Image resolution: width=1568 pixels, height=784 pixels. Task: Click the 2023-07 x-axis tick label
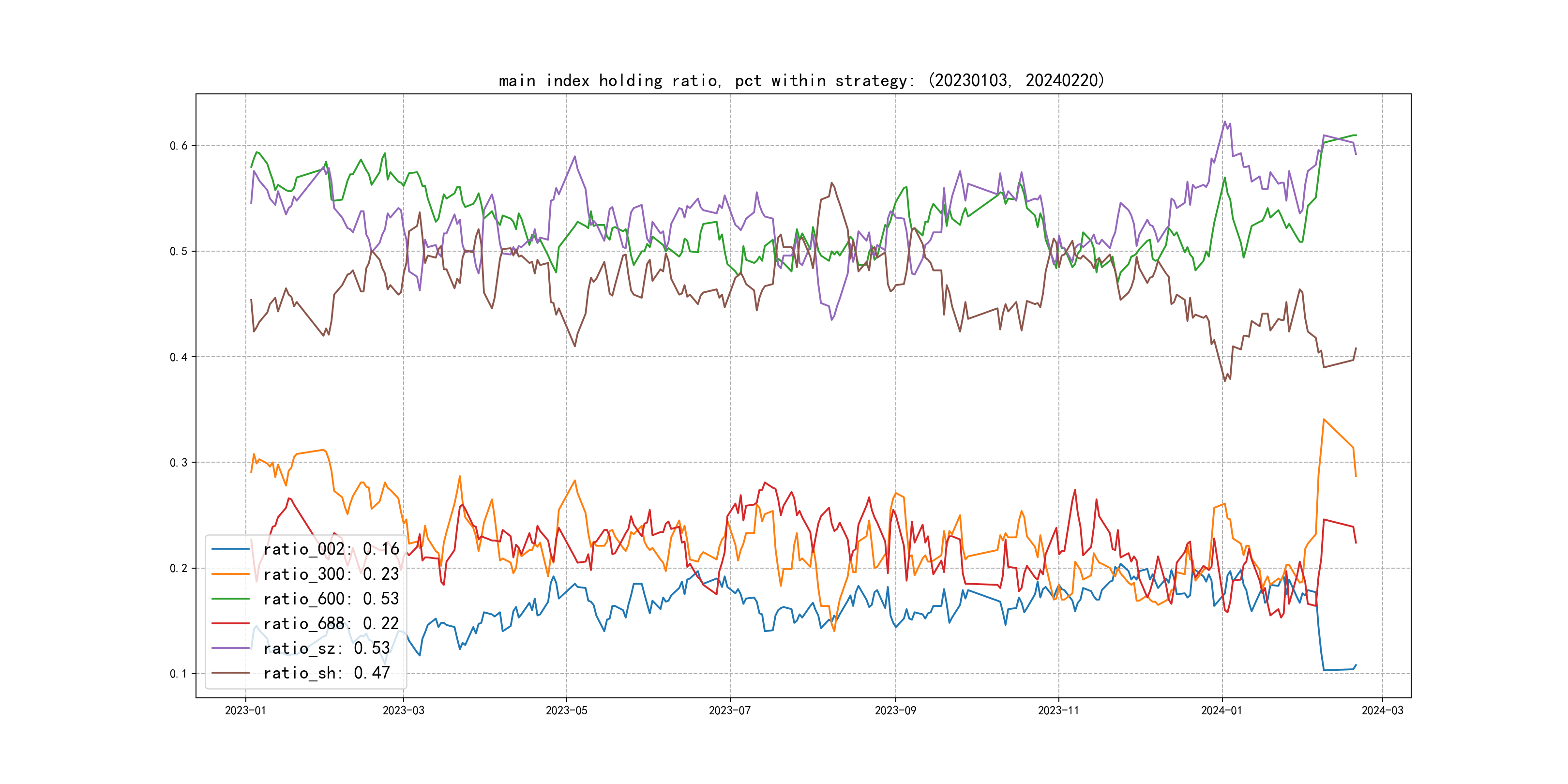pos(729,710)
